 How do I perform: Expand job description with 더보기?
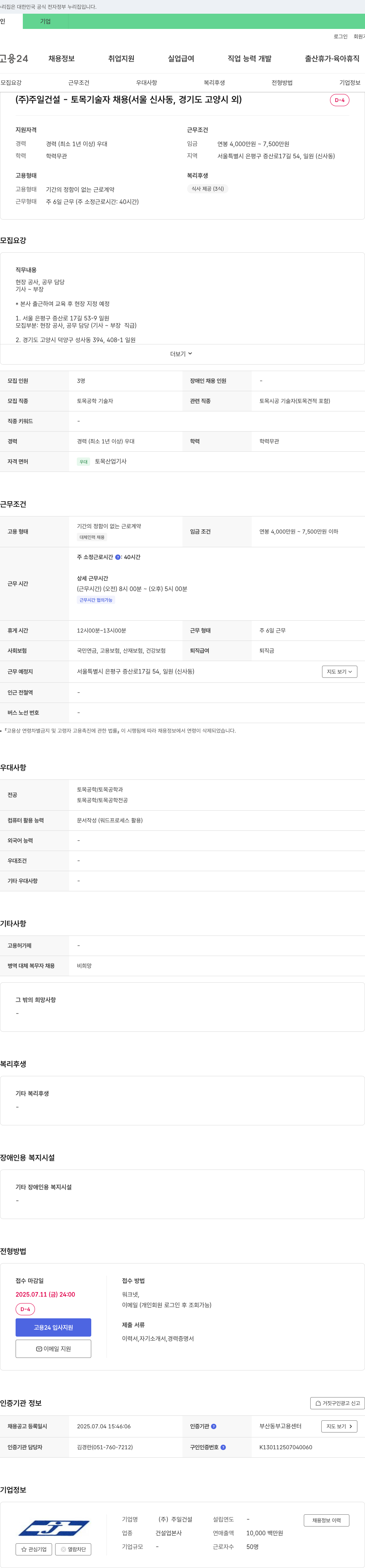[x=181, y=354]
